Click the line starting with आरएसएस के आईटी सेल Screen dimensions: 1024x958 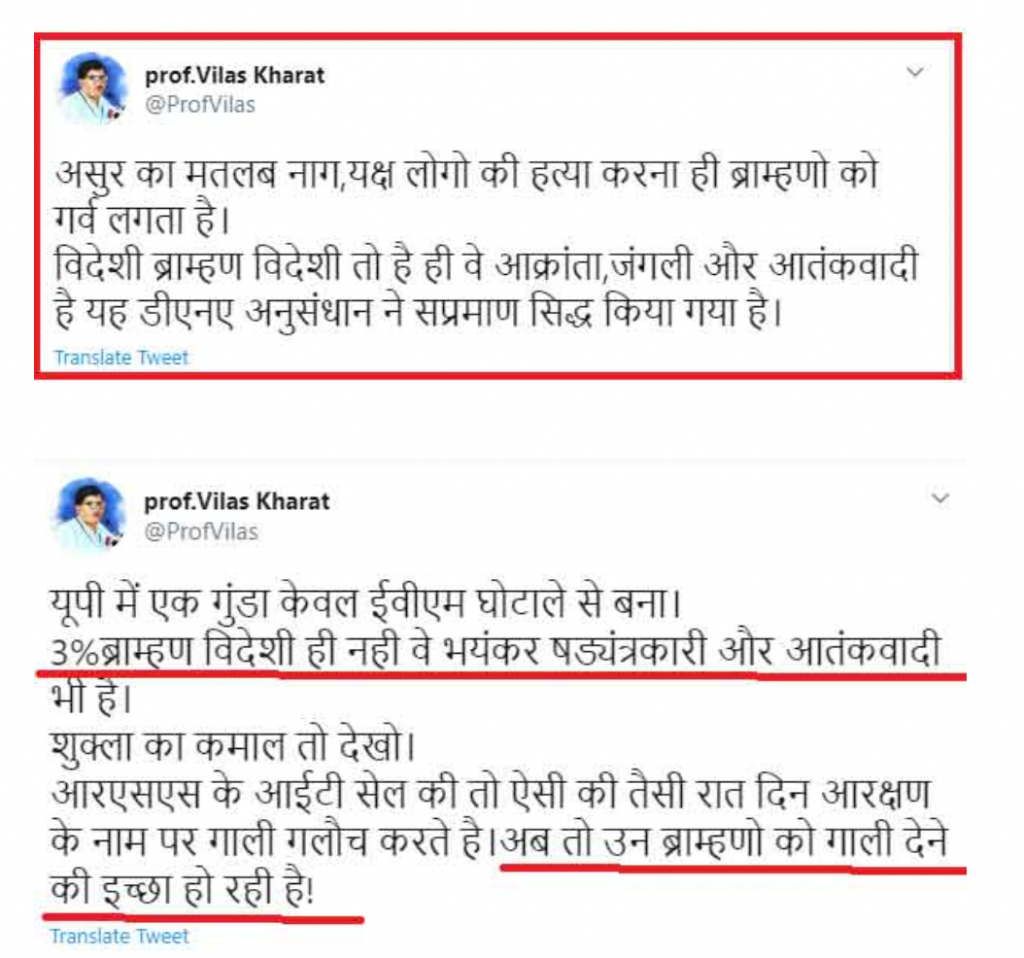(x=490, y=793)
